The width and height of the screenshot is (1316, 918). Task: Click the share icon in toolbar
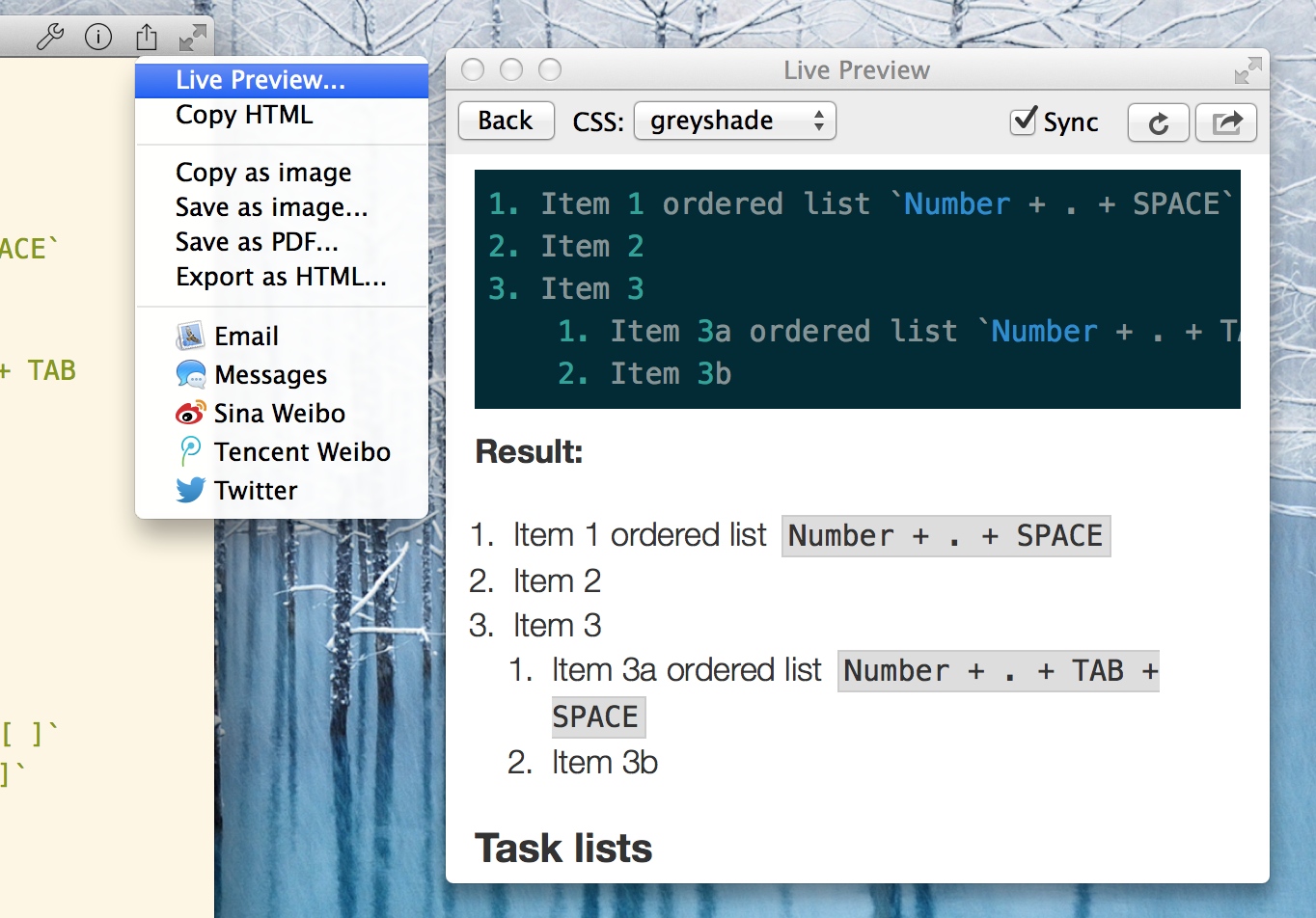pos(147,37)
